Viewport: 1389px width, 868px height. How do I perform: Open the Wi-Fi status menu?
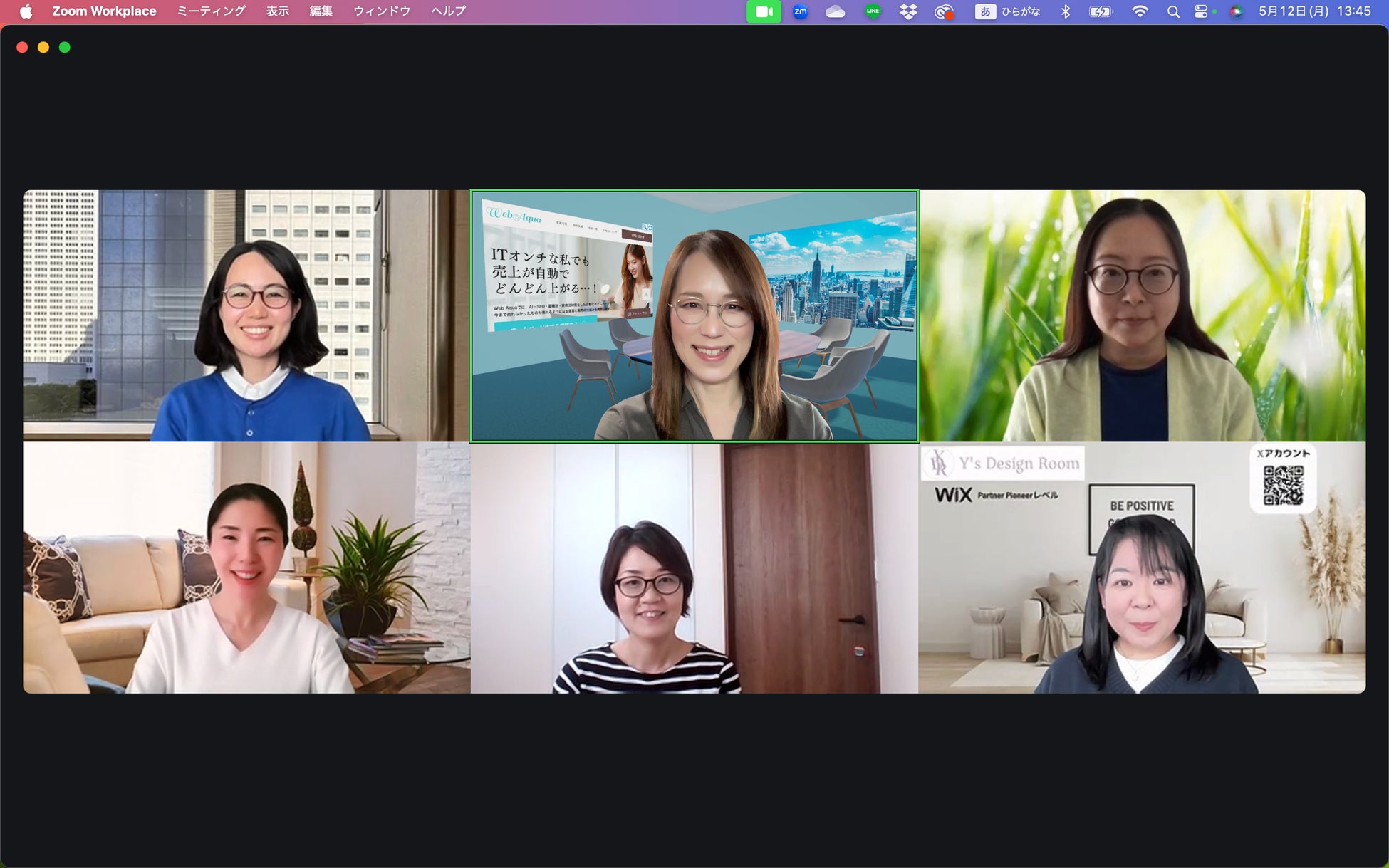1140,11
